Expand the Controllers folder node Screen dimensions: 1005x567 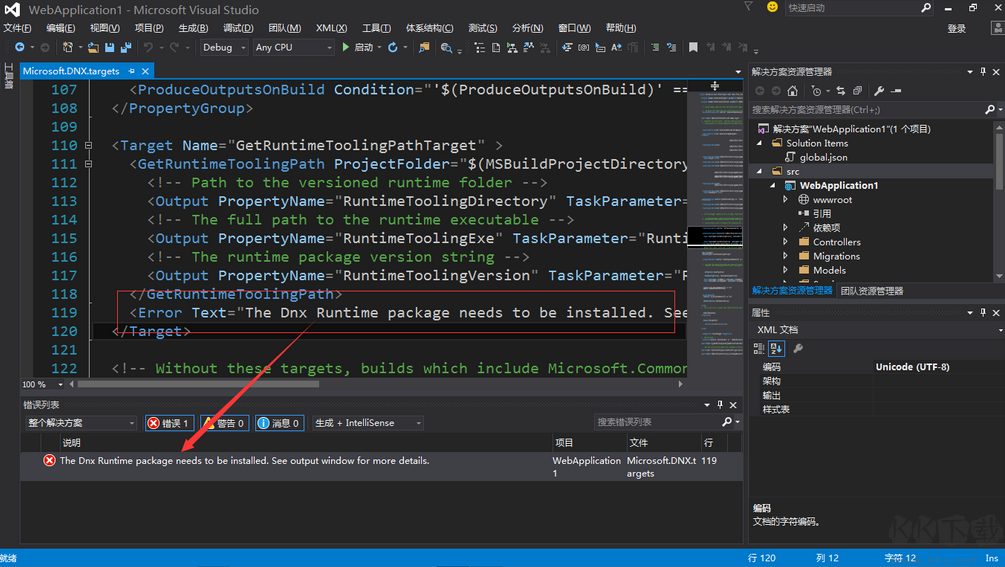pyautogui.click(x=786, y=242)
